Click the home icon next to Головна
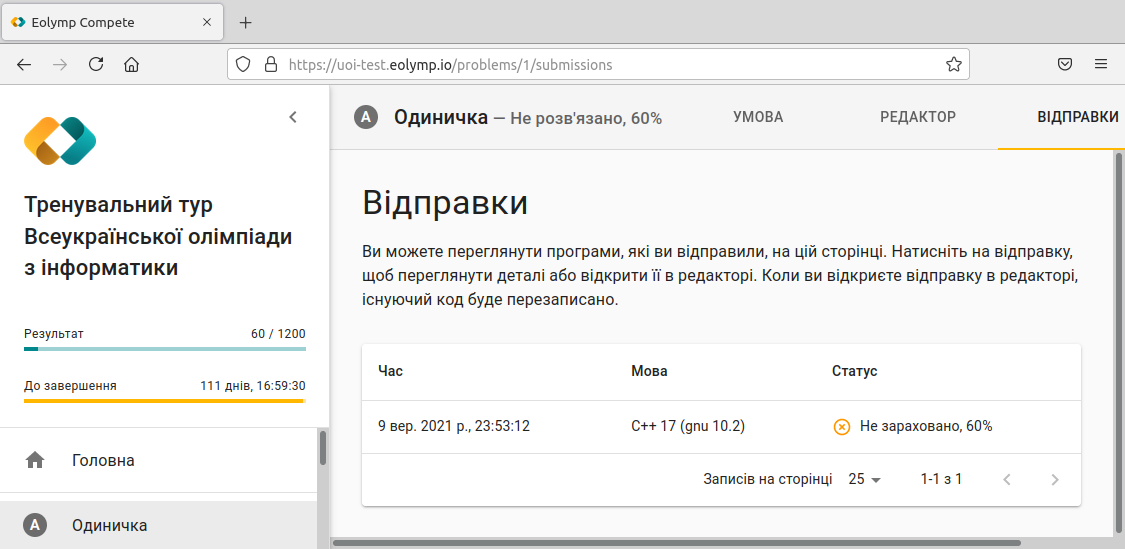 pyautogui.click(x=34, y=460)
